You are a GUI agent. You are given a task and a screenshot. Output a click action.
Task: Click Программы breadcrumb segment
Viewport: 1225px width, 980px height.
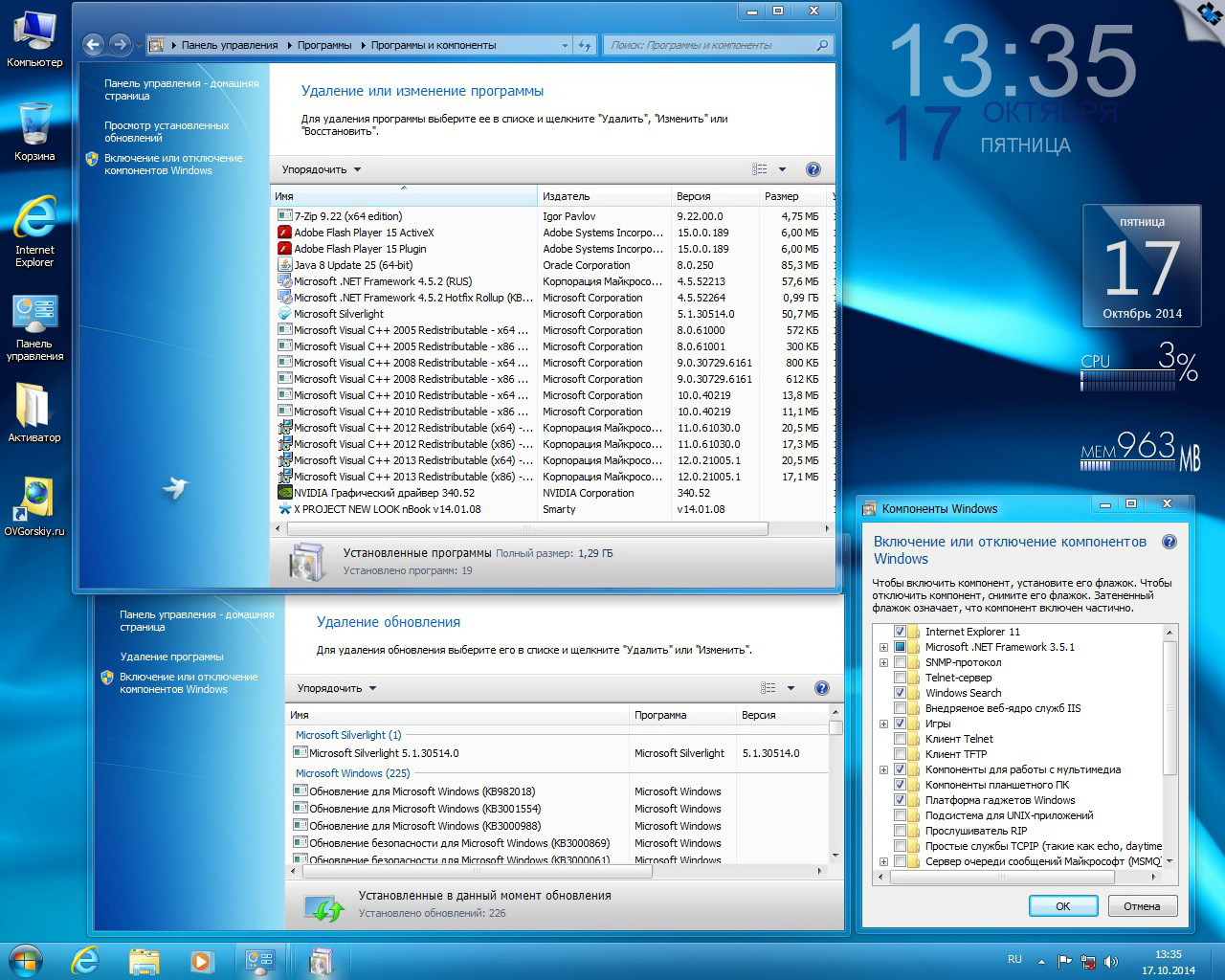point(324,45)
